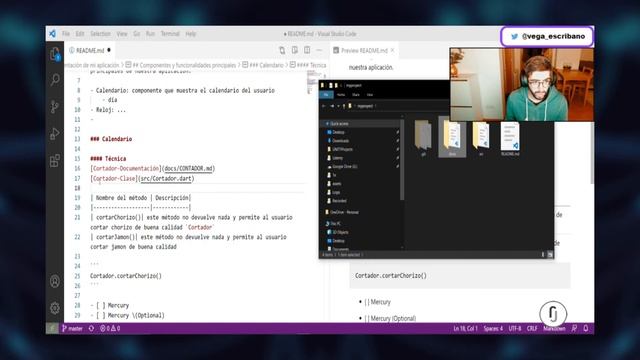The image size is (640, 360).
Task: Switch File Explorer to large icons view
Action: click(x=550, y=255)
